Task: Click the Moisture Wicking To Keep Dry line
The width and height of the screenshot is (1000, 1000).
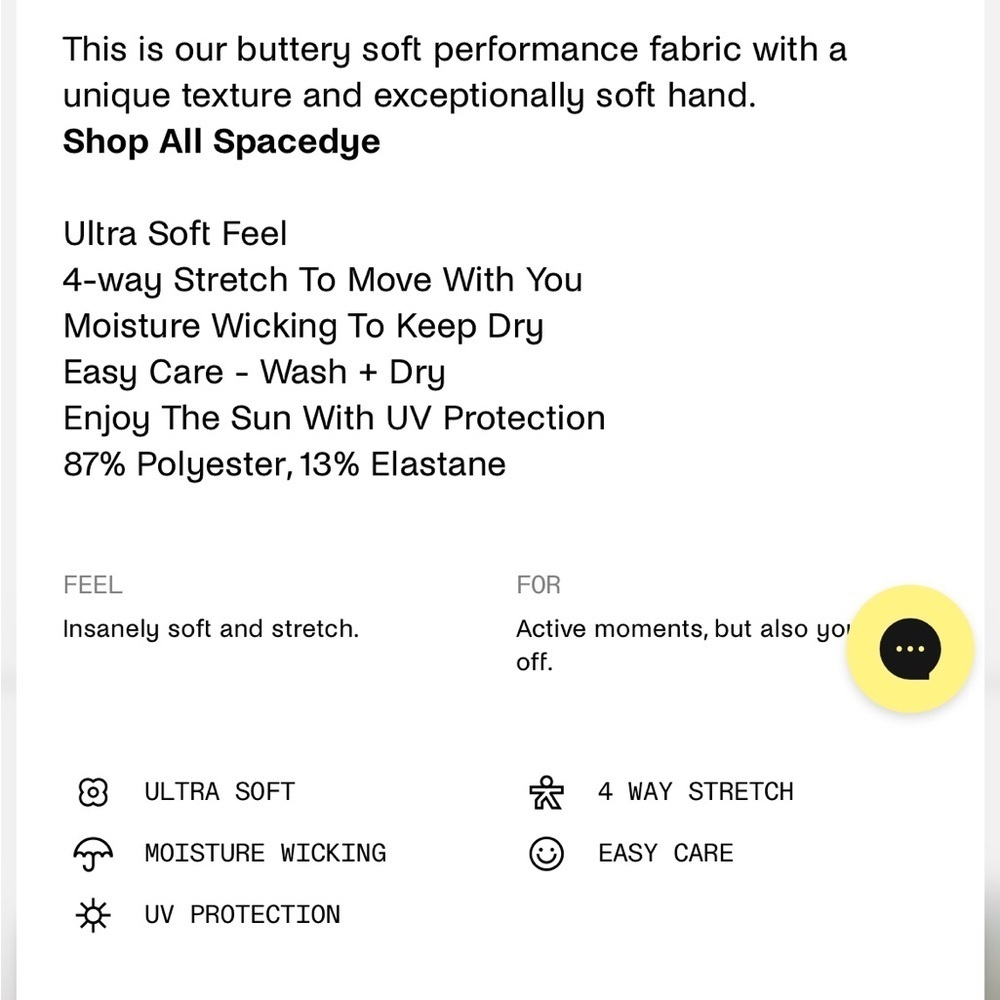Action: (304, 327)
